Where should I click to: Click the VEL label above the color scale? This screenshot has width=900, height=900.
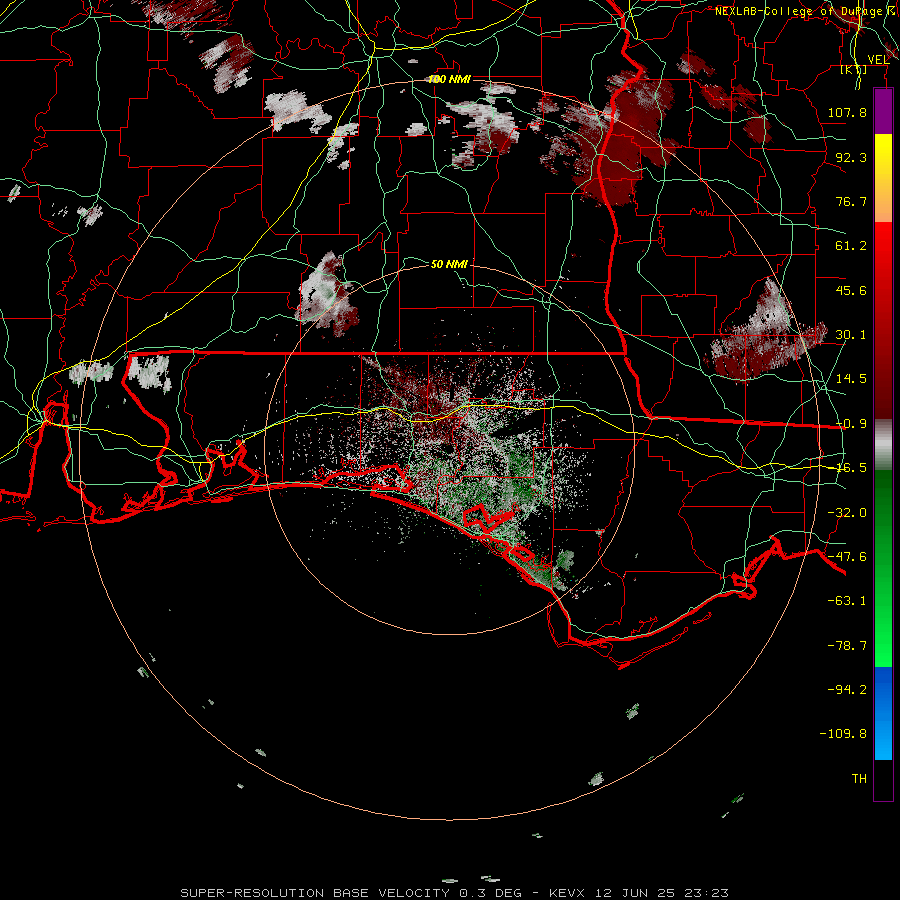pyautogui.click(x=878, y=59)
